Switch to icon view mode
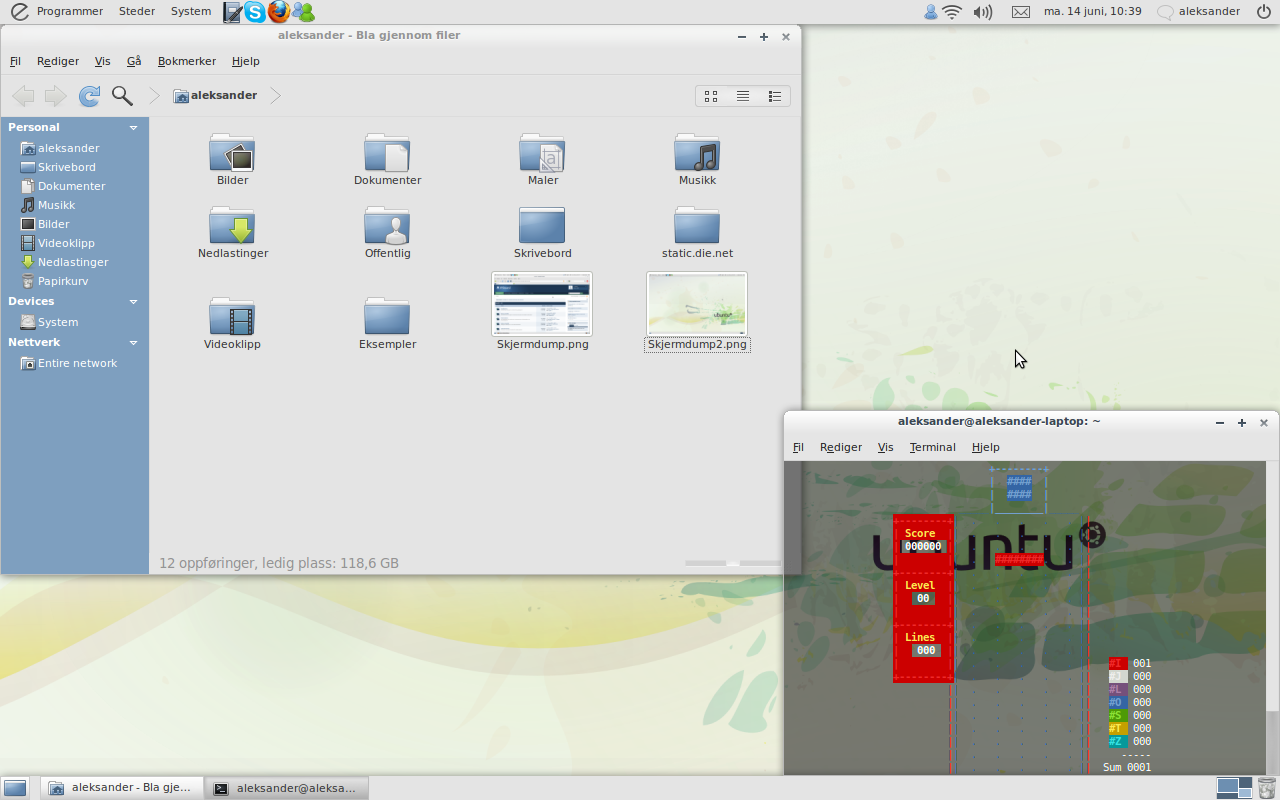Screen dimensions: 1280x800 (x=711, y=96)
